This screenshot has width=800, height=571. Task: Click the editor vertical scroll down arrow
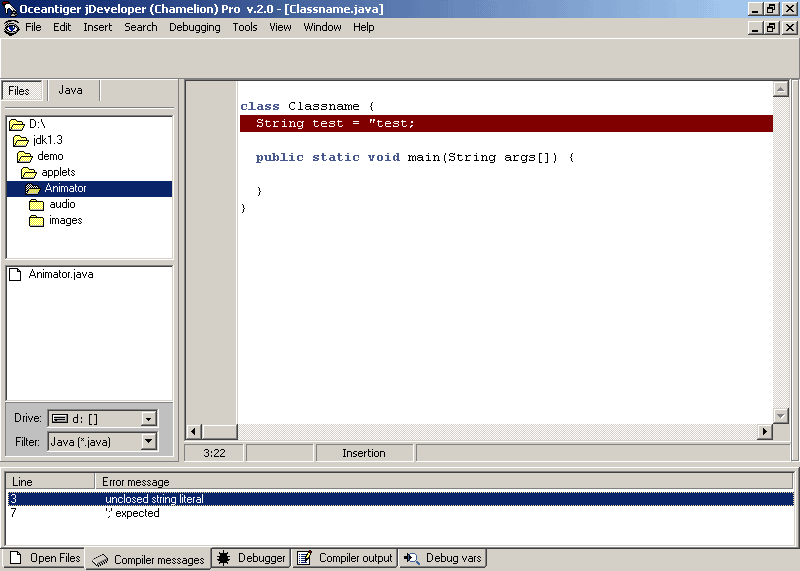click(781, 416)
